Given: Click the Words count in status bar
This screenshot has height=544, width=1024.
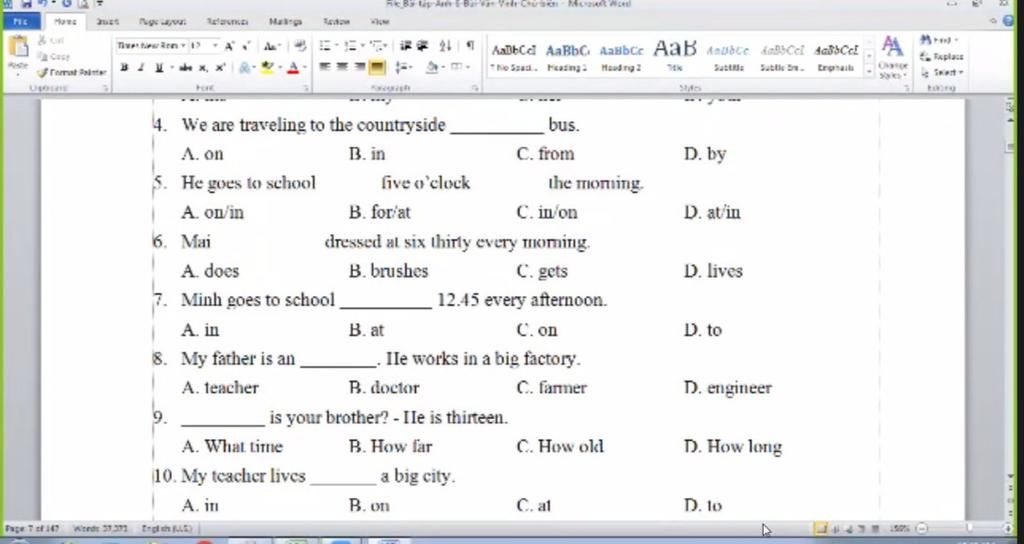Looking at the screenshot, I should [100, 528].
